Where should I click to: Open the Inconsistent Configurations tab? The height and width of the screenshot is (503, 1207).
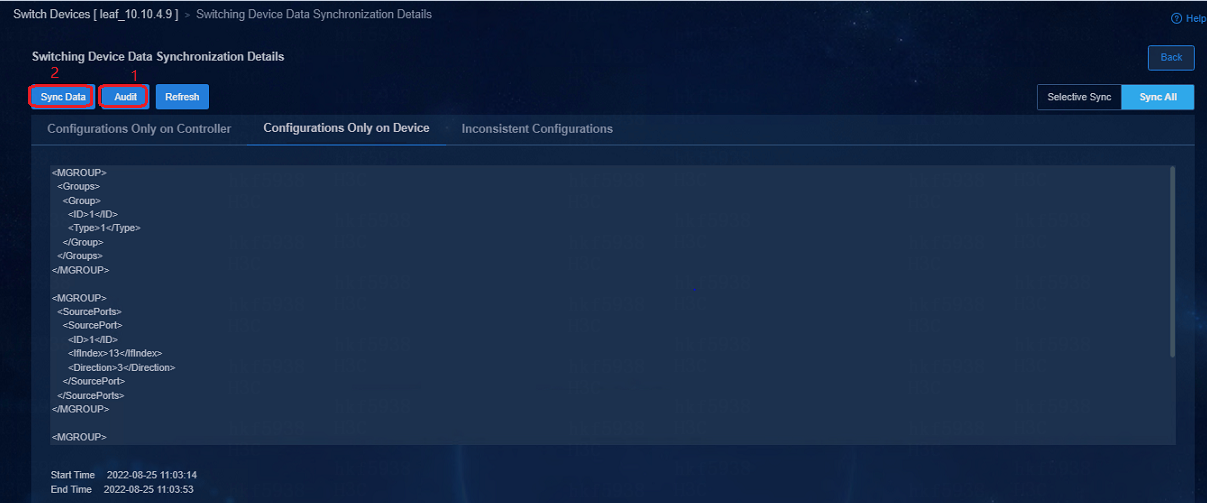537,129
